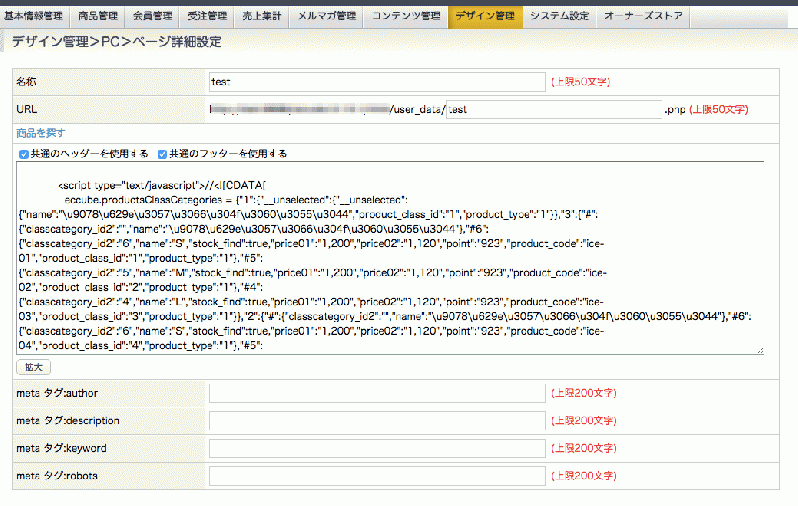The image size is (798, 506).
Task: Click the (上限50文字) note next to 名称
Action: (581, 81)
